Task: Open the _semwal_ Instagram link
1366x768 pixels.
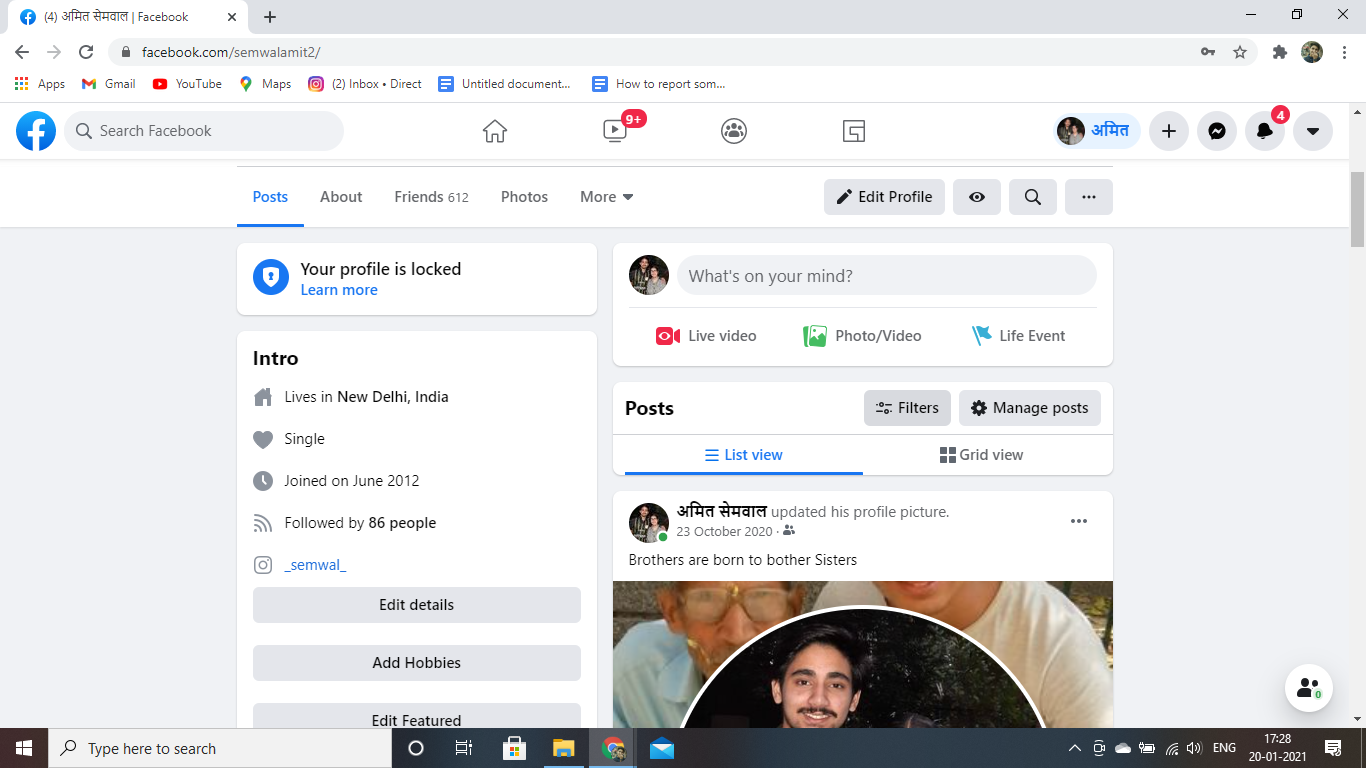Action: 315,565
